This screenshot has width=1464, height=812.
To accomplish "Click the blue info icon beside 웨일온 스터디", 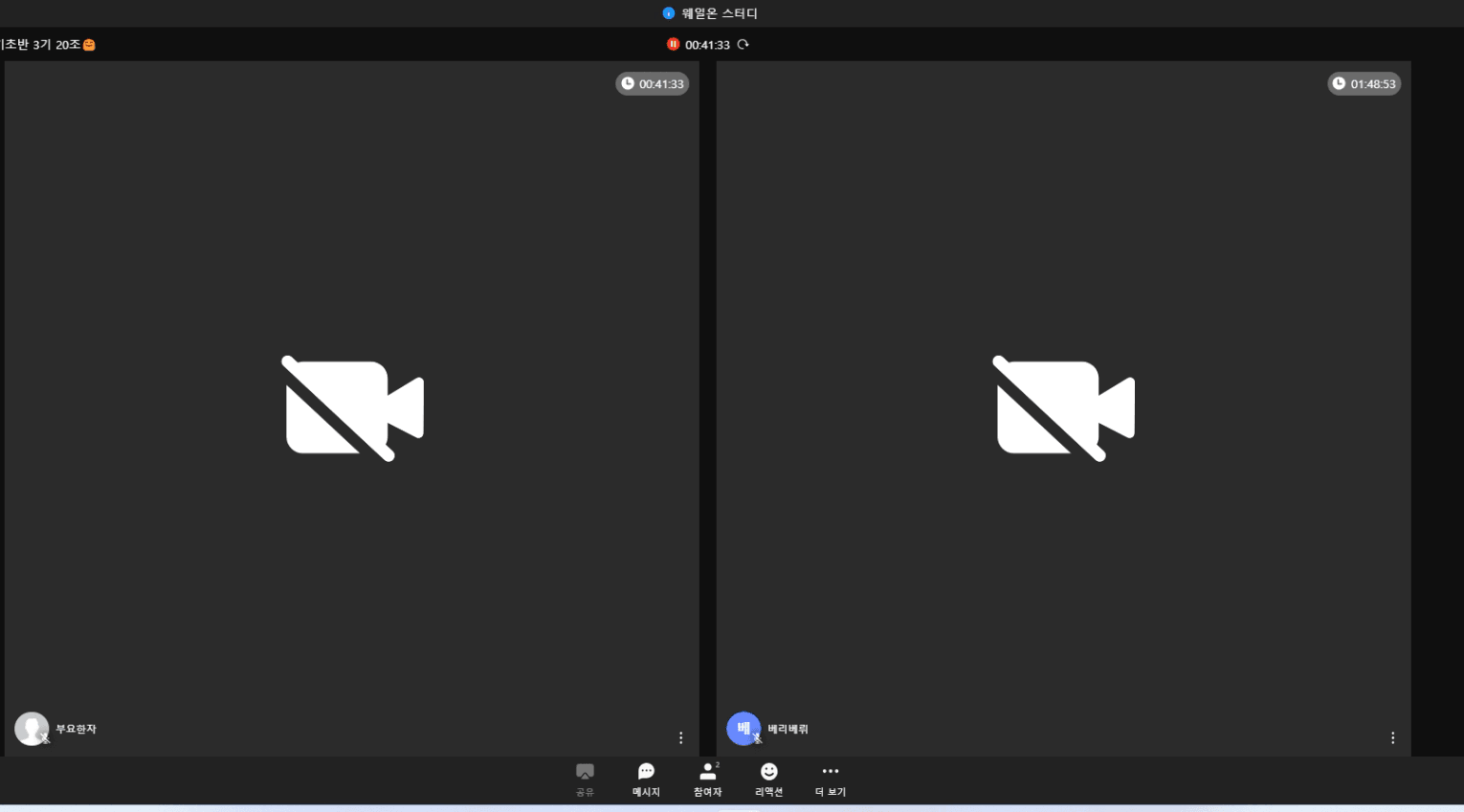I will 669,13.
